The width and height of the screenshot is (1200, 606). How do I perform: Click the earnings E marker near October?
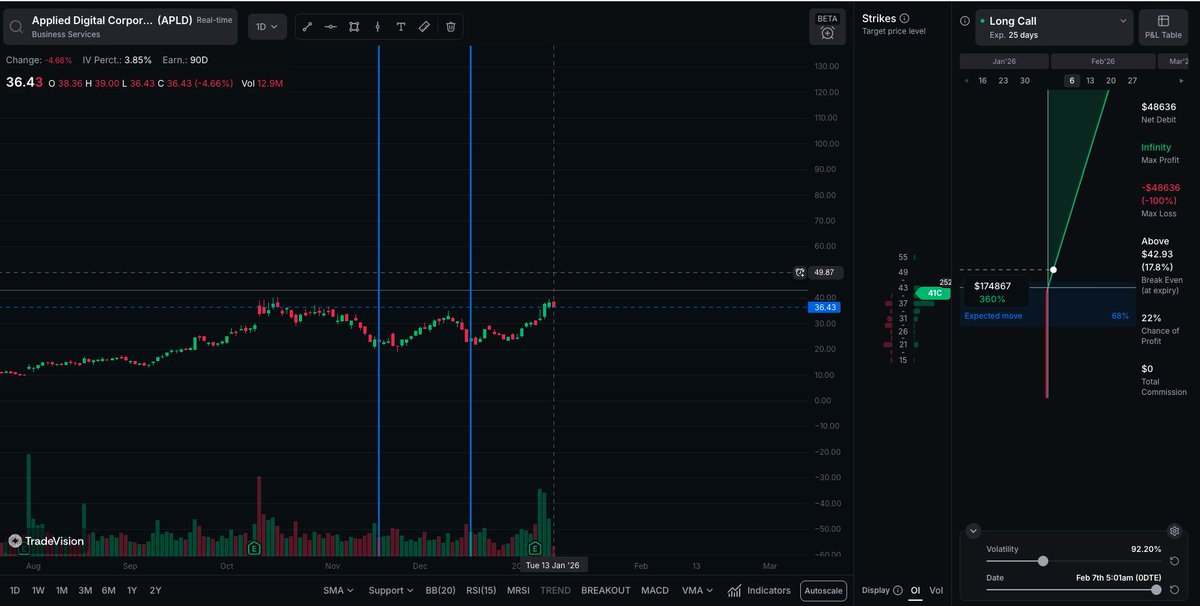254,548
